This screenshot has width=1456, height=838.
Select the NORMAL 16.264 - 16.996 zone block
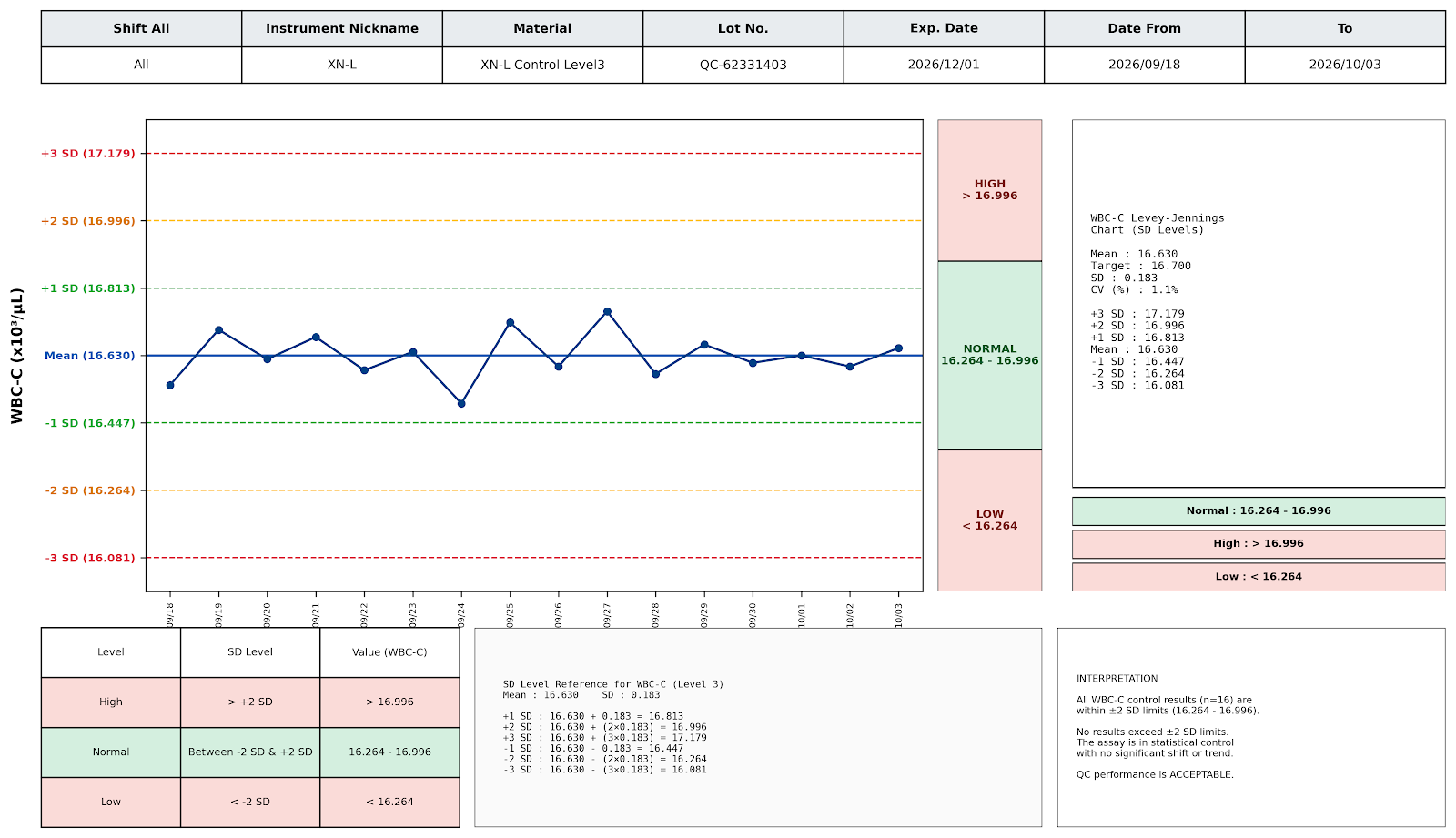pyautogui.click(x=990, y=355)
